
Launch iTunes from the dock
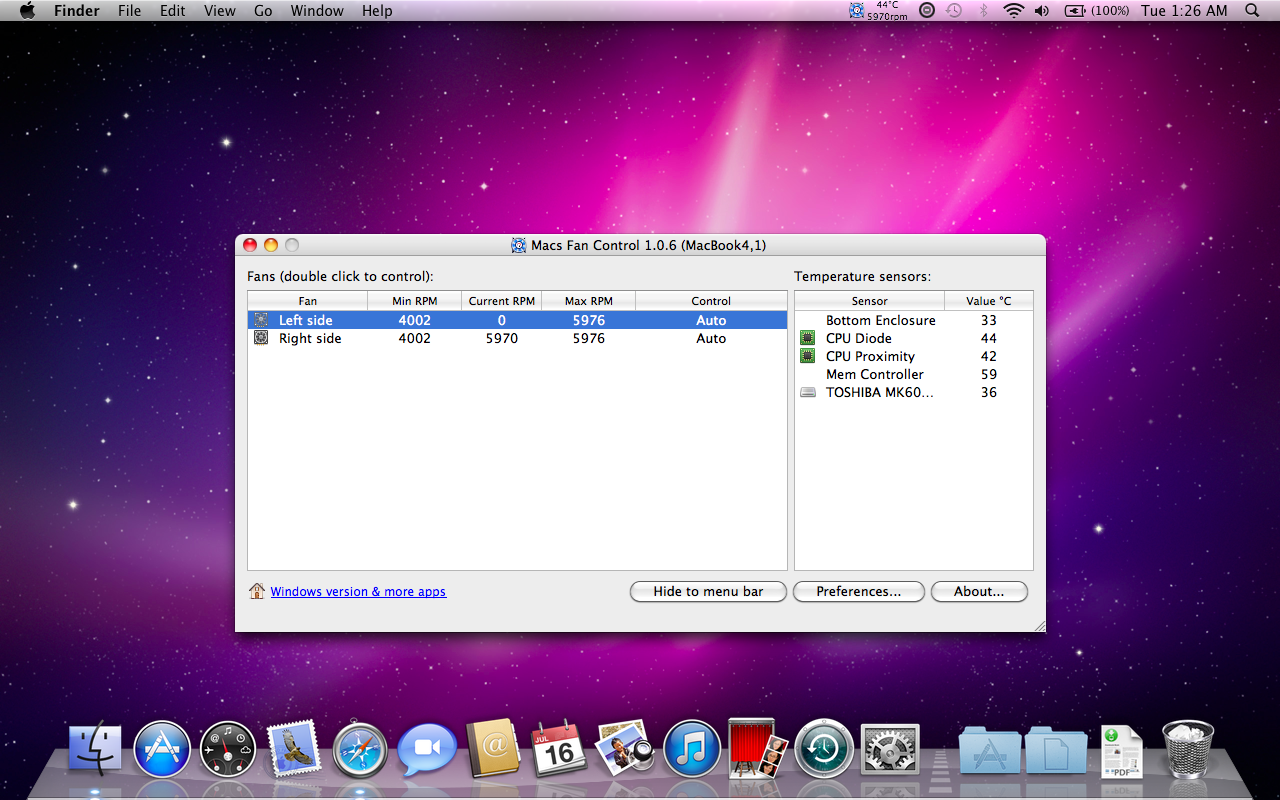pos(692,749)
